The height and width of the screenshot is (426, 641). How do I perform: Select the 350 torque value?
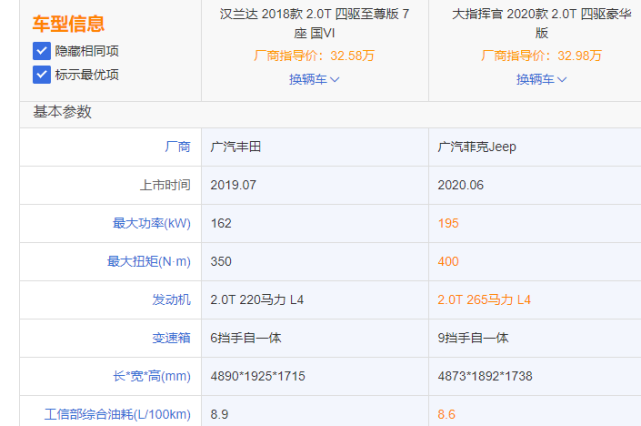point(221,261)
